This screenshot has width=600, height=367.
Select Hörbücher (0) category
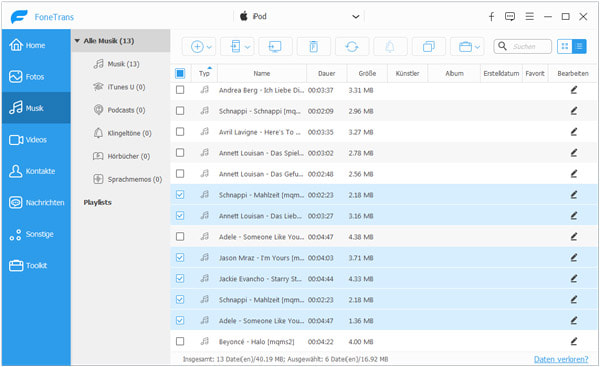coord(122,156)
